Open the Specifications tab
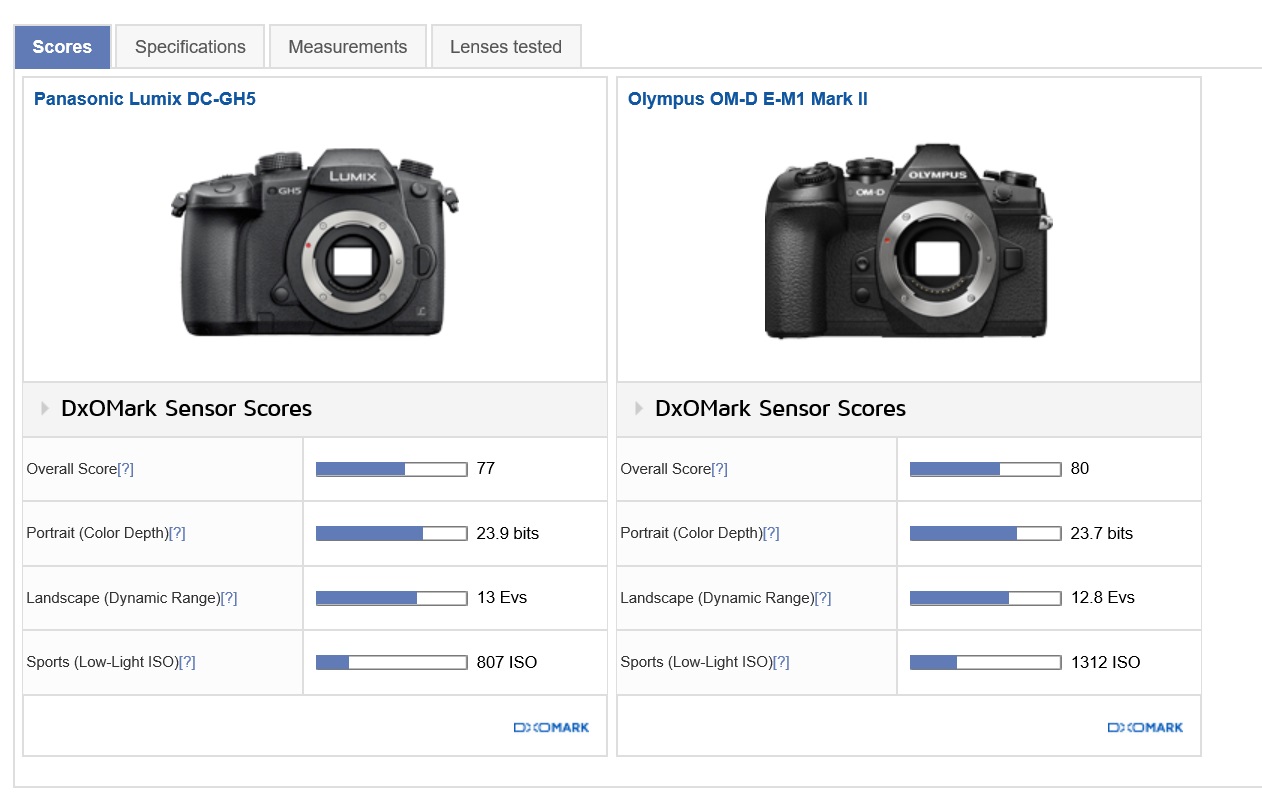 [x=190, y=47]
